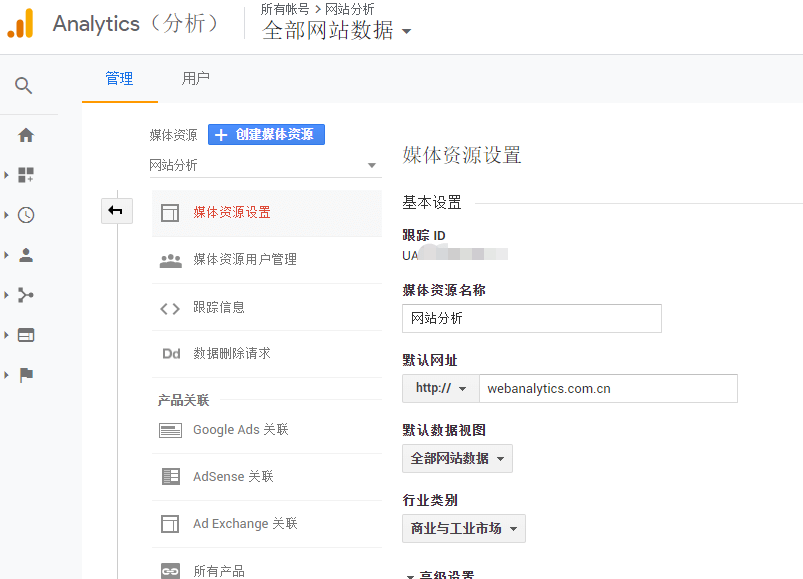This screenshot has width=803, height=579.
Task: Click the back arrow button
Action: (x=117, y=211)
